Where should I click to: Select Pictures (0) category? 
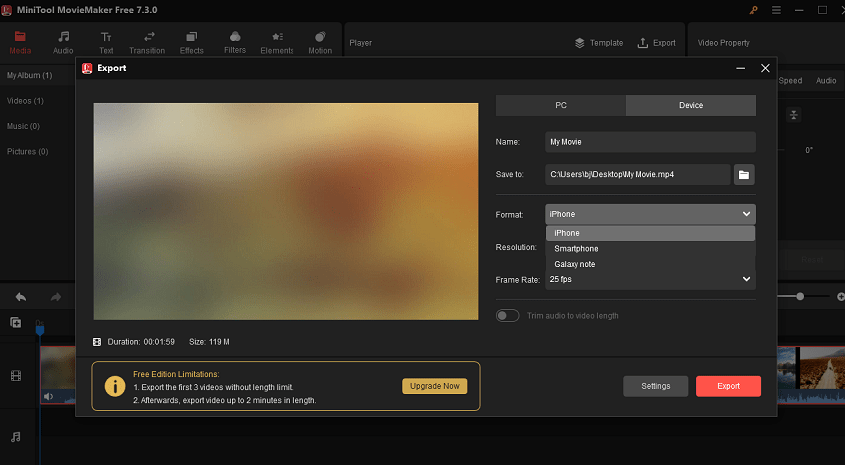point(27,151)
